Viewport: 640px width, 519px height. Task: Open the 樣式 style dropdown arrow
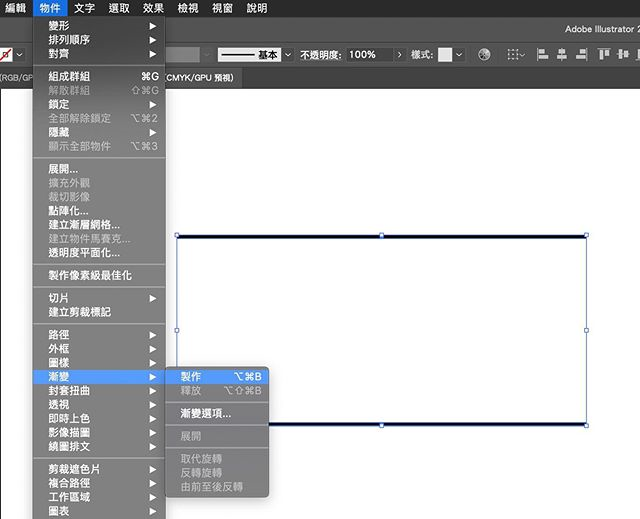point(459,55)
